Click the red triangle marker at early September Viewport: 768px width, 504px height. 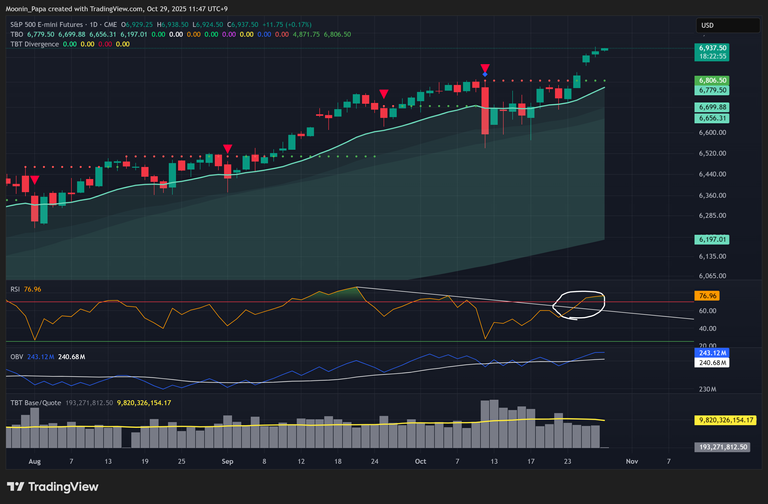[x=228, y=150]
